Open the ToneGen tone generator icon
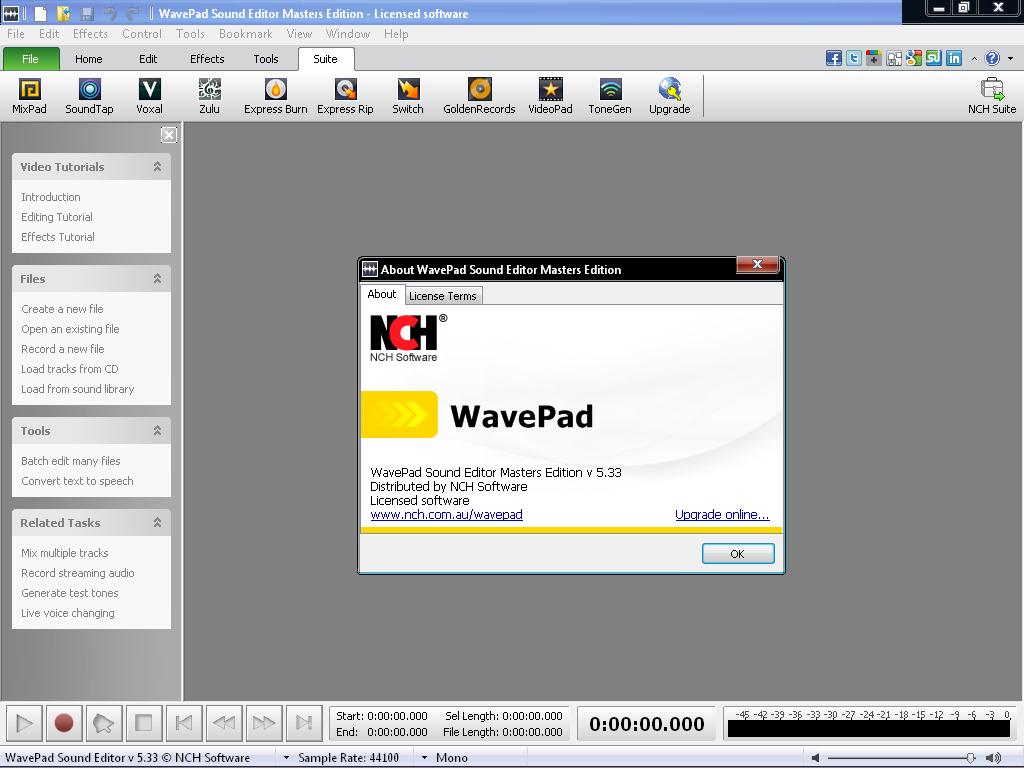1024x768 pixels. (x=609, y=96)
